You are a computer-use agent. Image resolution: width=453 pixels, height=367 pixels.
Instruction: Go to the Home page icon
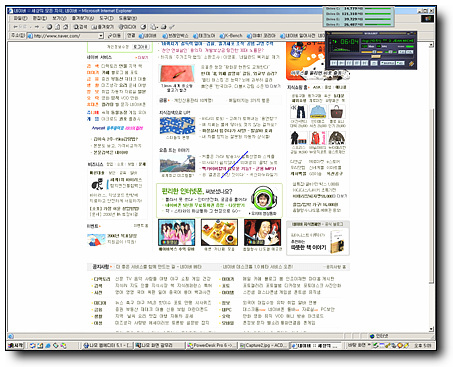(65, 27)
